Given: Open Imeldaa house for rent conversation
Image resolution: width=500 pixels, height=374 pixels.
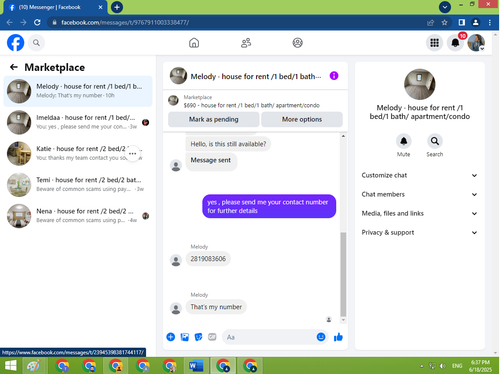Looking at the screenshot, I should coord(78,122).
